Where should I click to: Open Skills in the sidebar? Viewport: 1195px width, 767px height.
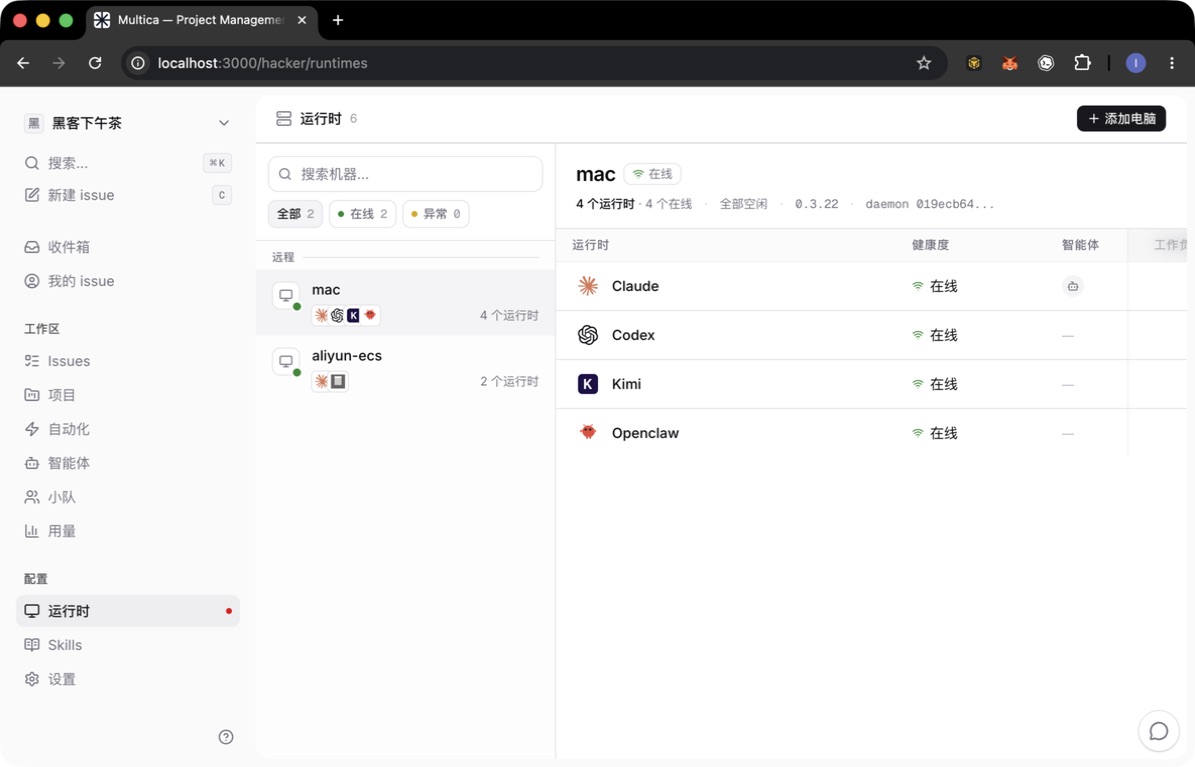click(128, 645)
